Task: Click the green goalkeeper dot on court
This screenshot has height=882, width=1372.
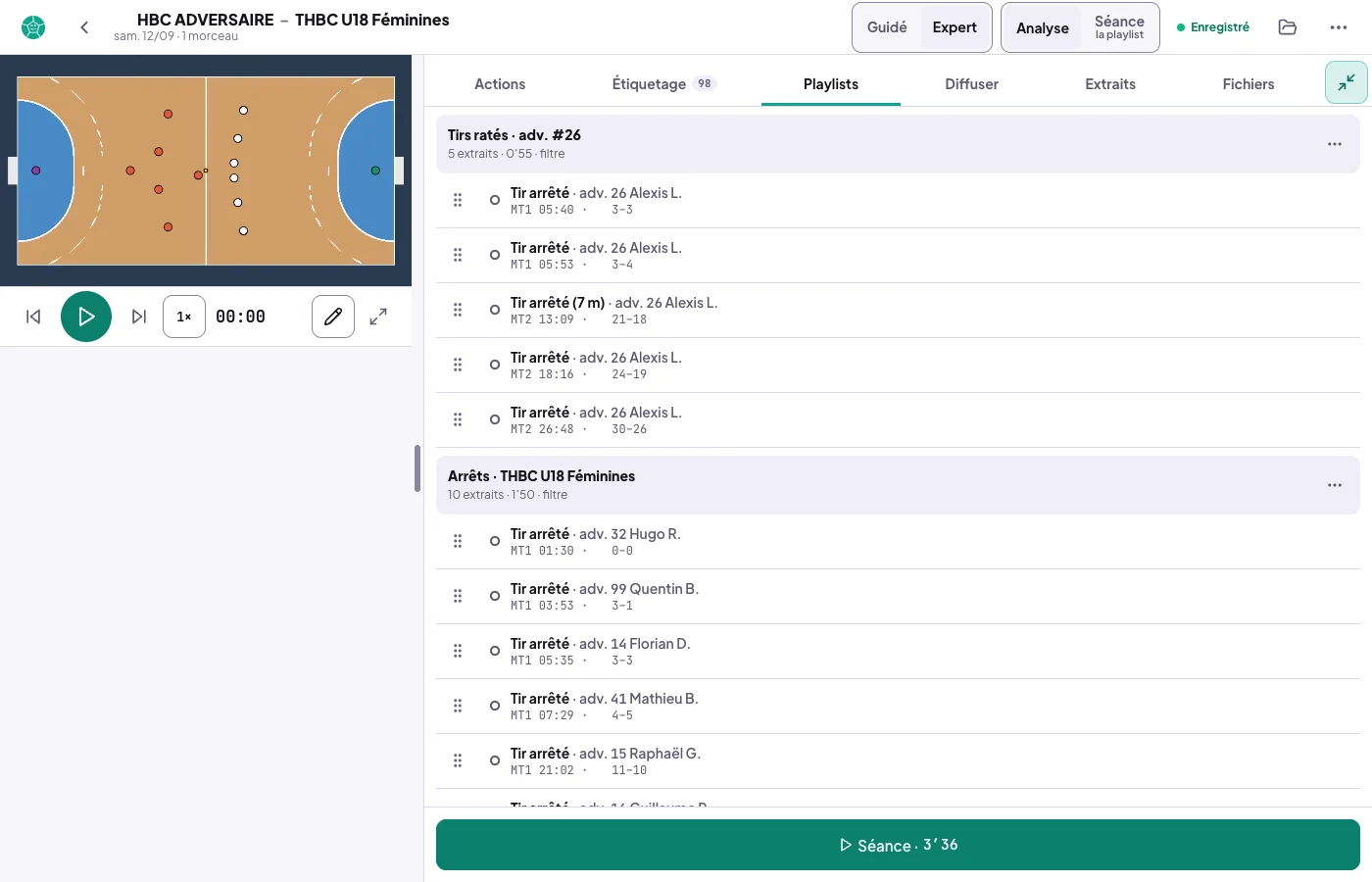Action: 375,171
